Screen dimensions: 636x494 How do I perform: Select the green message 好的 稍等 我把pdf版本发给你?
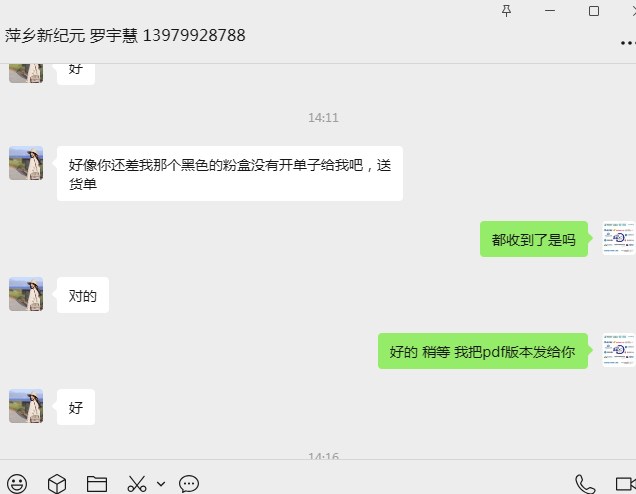pyautogui.click(x=483, y=351)
